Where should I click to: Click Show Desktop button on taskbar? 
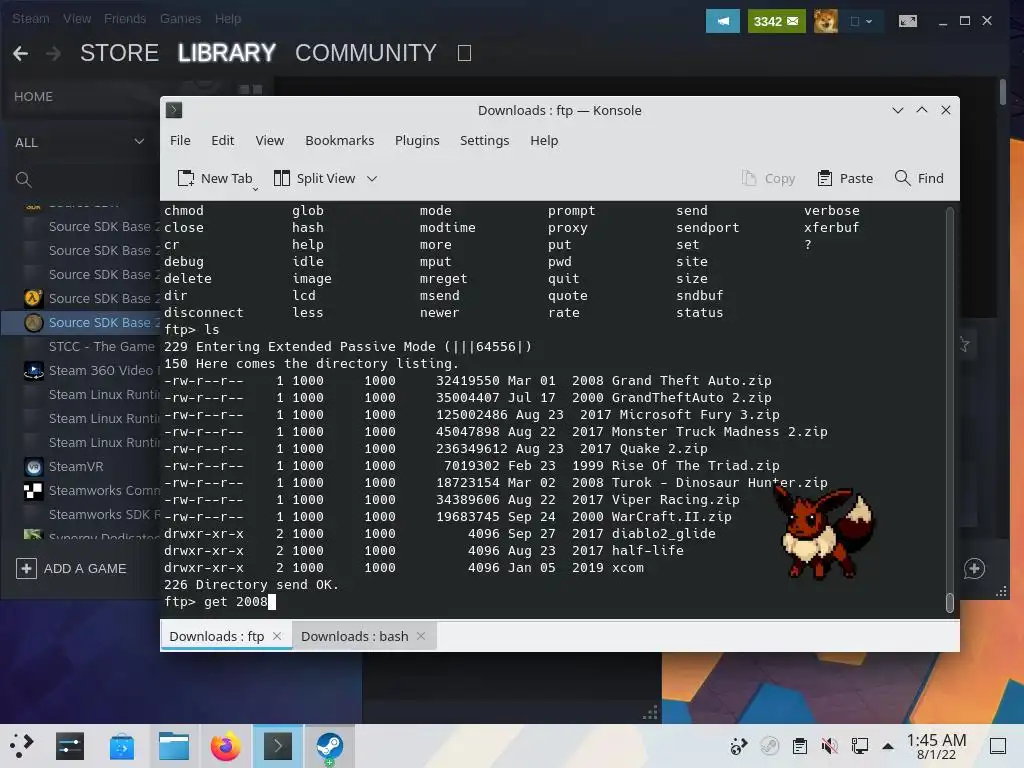click(x=998, y=746)
